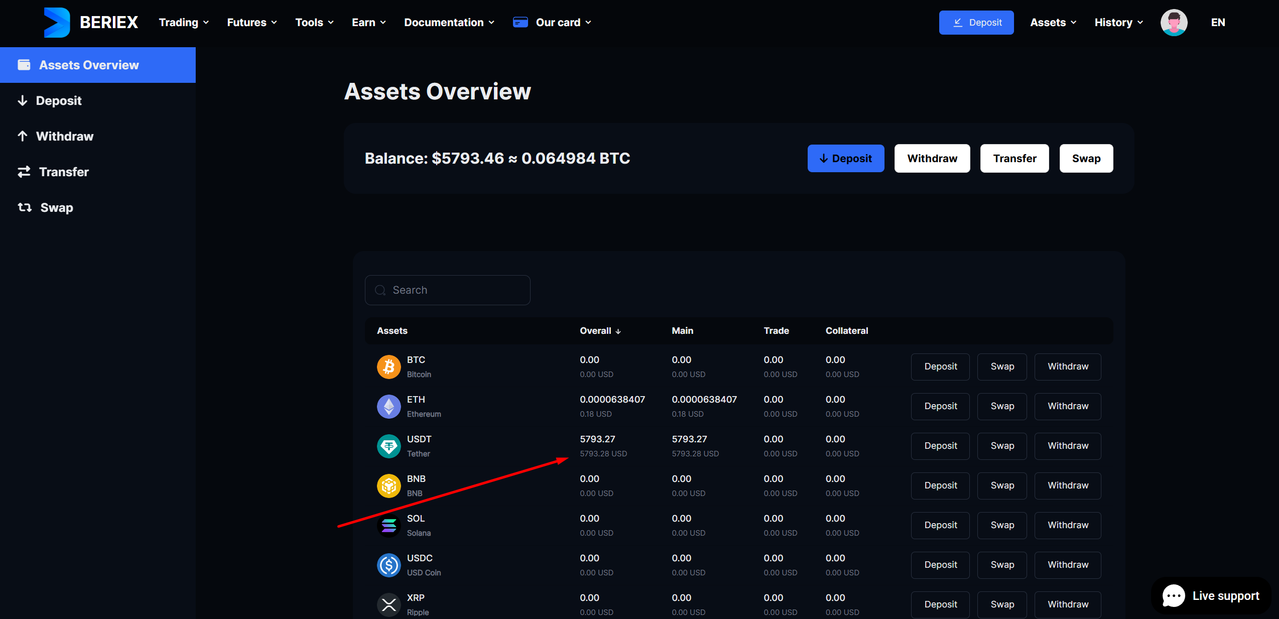Click Withdraw in the USDT row
This screenshot has width=1279, height=619.
(x=1068, y=446)
